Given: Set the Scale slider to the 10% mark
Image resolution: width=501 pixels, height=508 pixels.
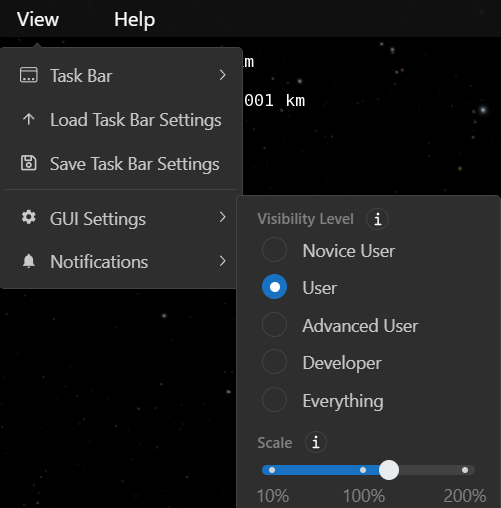Looking at the screenshot, I should coord(272,470).
